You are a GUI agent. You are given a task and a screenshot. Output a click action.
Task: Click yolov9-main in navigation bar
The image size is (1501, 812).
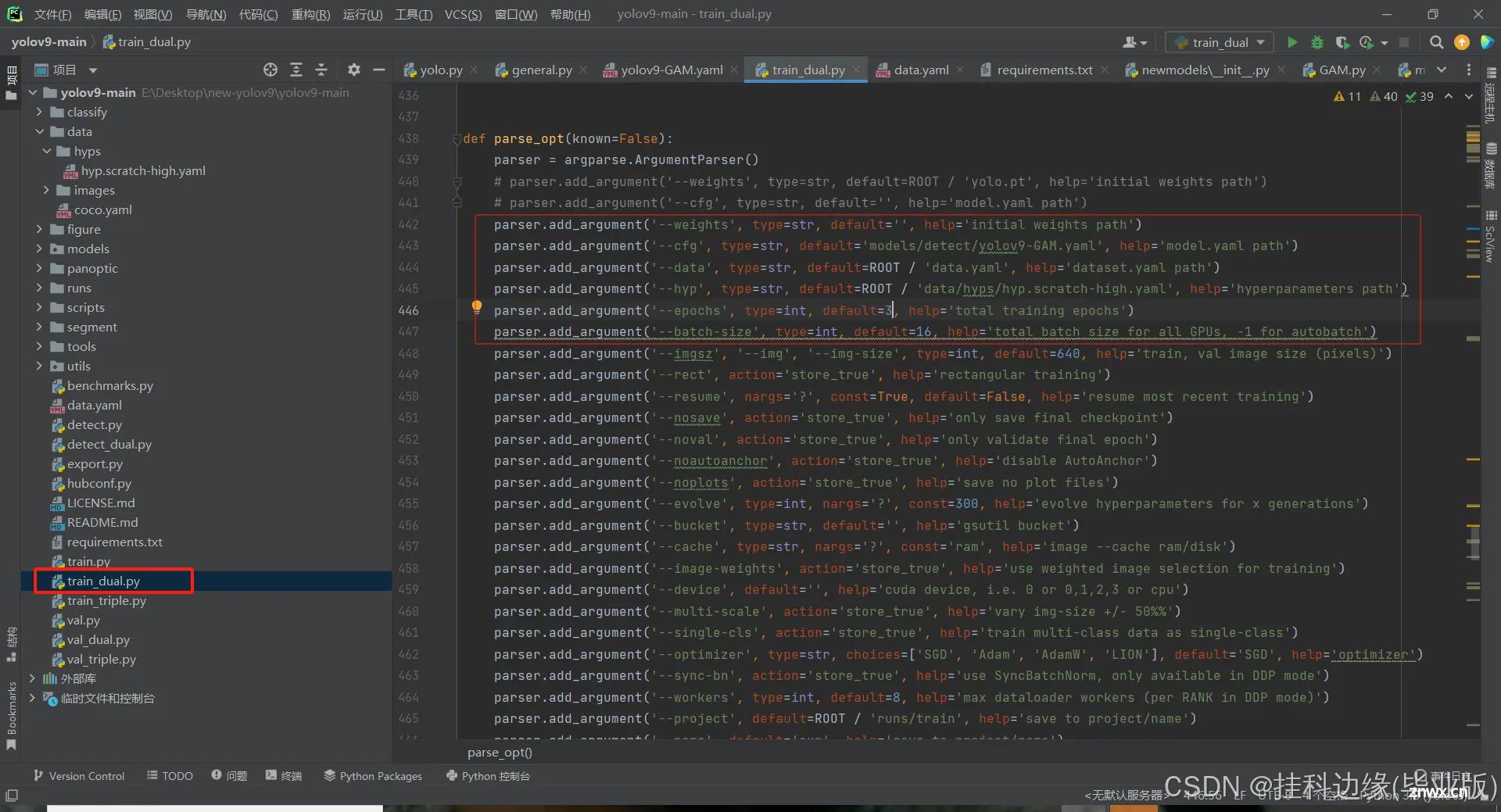48,42
